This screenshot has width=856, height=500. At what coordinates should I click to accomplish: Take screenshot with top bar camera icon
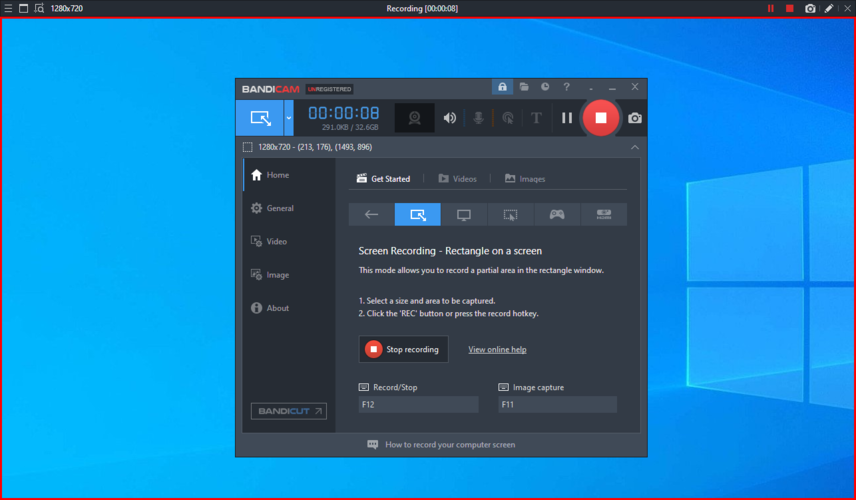coord(810,8)
